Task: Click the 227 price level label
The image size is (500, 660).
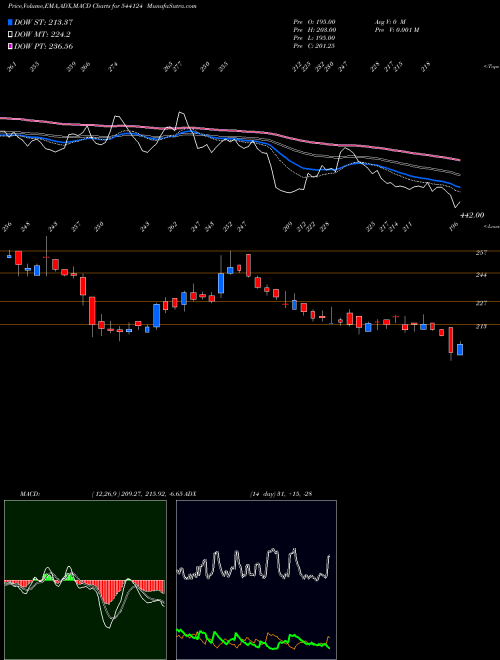Action: [x=481, y=303]
